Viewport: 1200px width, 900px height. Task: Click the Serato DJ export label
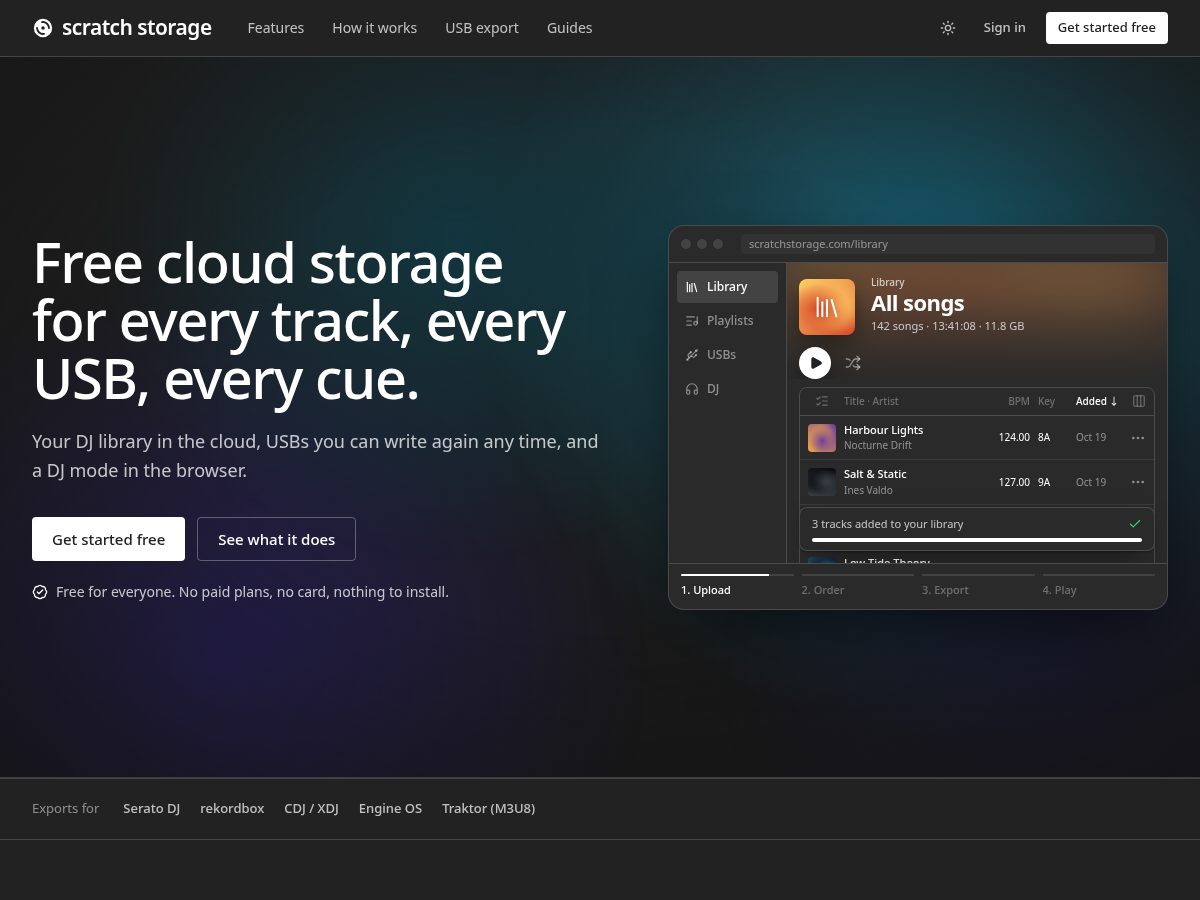pos(152,809)
